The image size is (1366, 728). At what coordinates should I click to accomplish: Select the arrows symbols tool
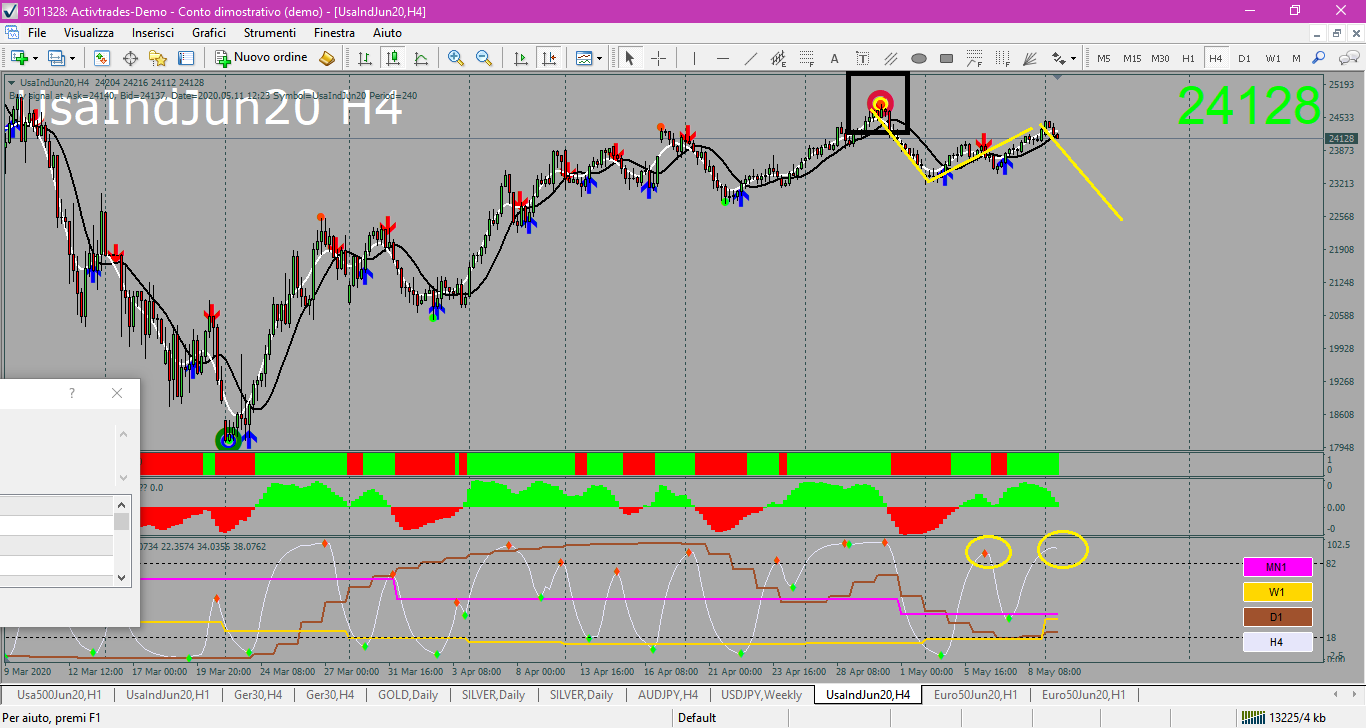[x=1058, y=58]
